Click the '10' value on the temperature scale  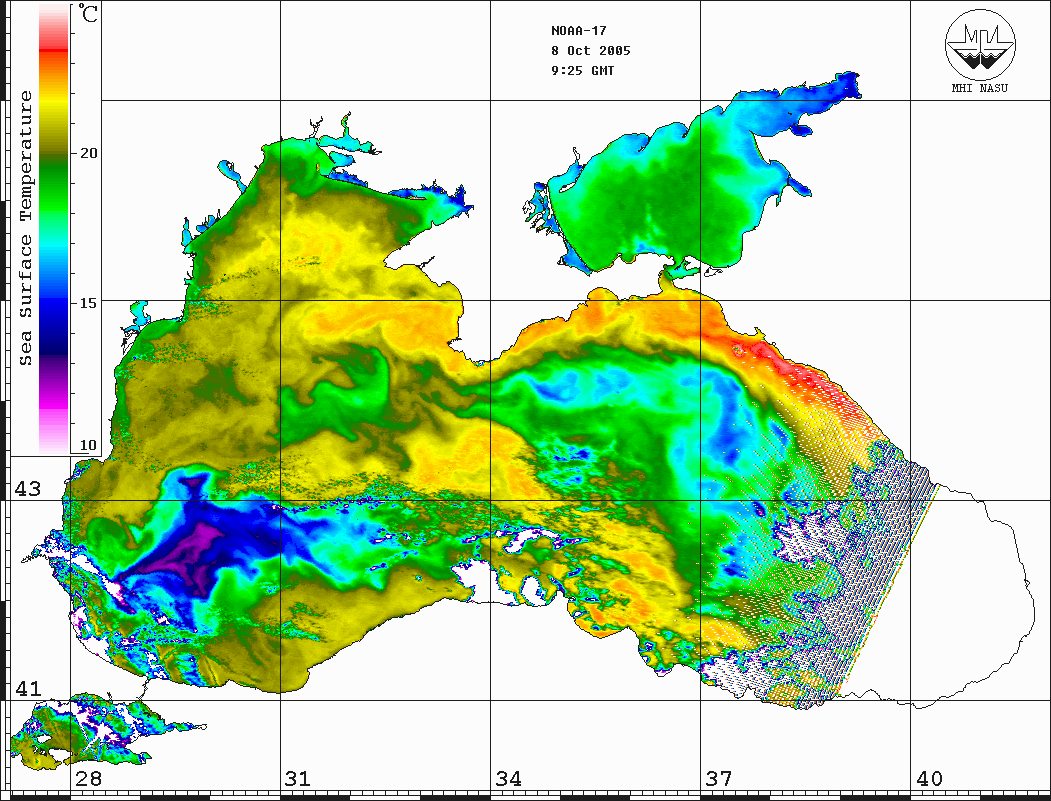click(x=88, y=445)
